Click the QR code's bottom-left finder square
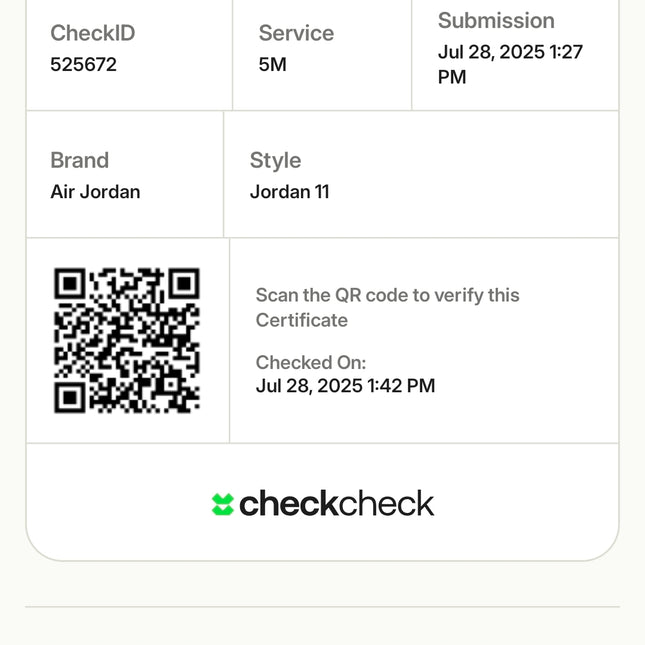The height and width of the screenshot is (645, 645). tap(69, 397)
